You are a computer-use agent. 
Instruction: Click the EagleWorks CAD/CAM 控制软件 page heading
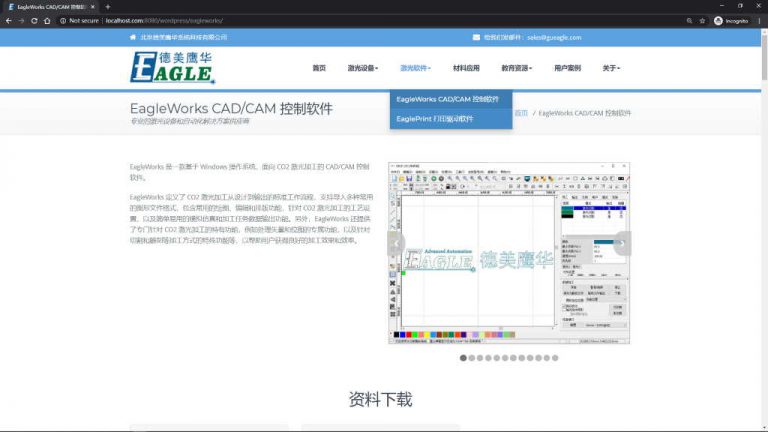[231, 109]
